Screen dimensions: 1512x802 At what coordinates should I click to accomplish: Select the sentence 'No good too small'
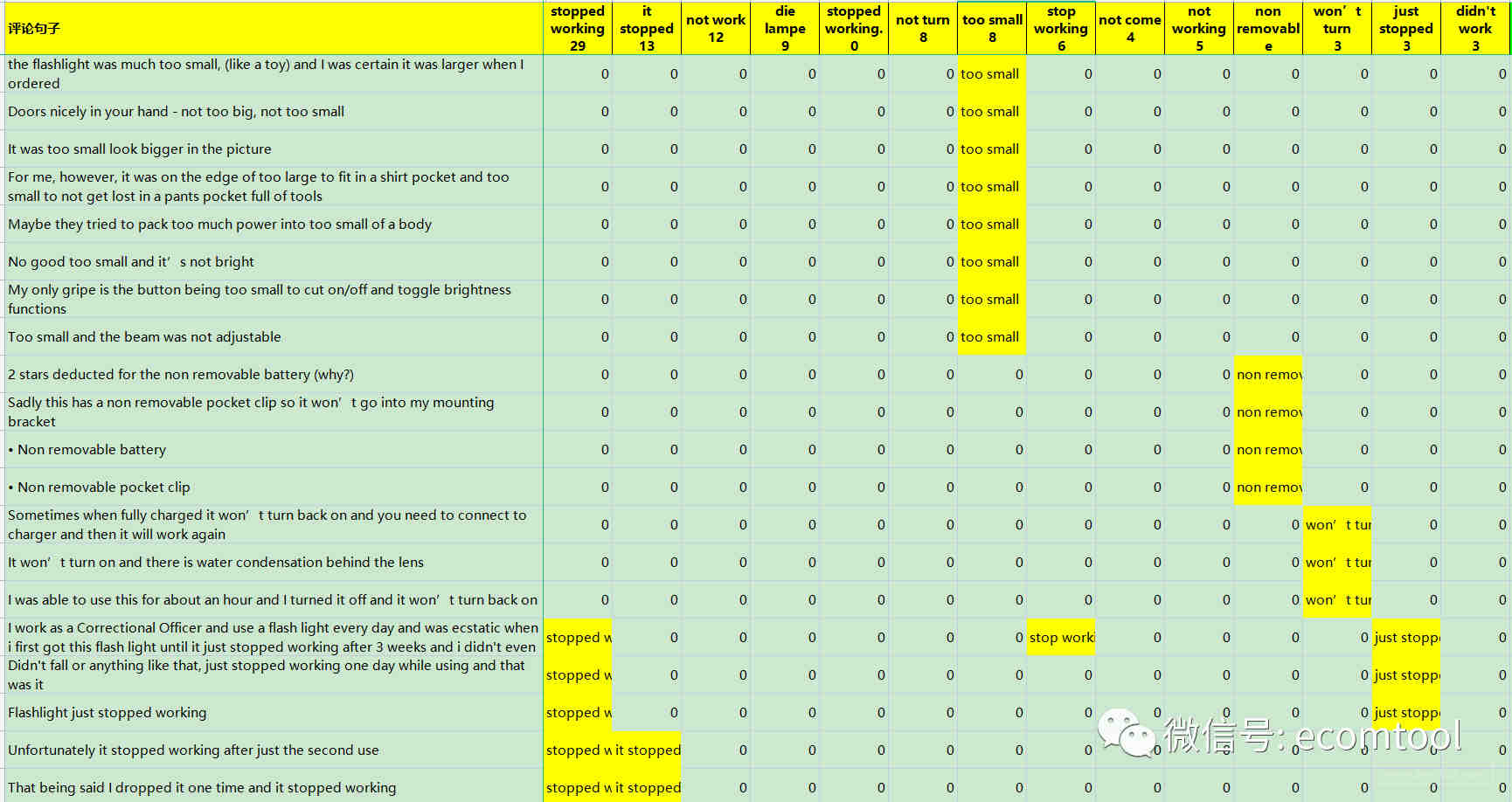tap(274, 261)
